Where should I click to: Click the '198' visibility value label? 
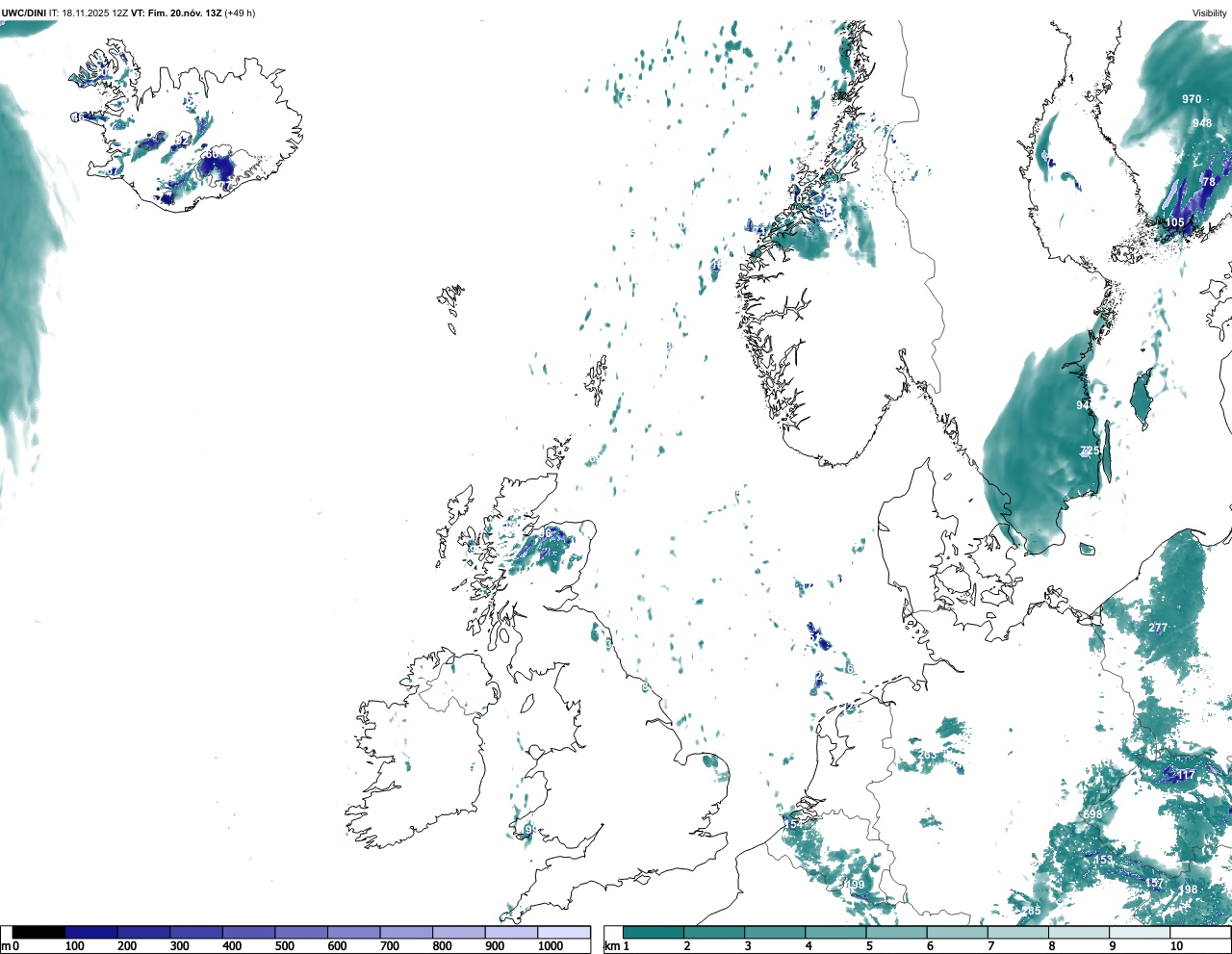(1189, 890)
